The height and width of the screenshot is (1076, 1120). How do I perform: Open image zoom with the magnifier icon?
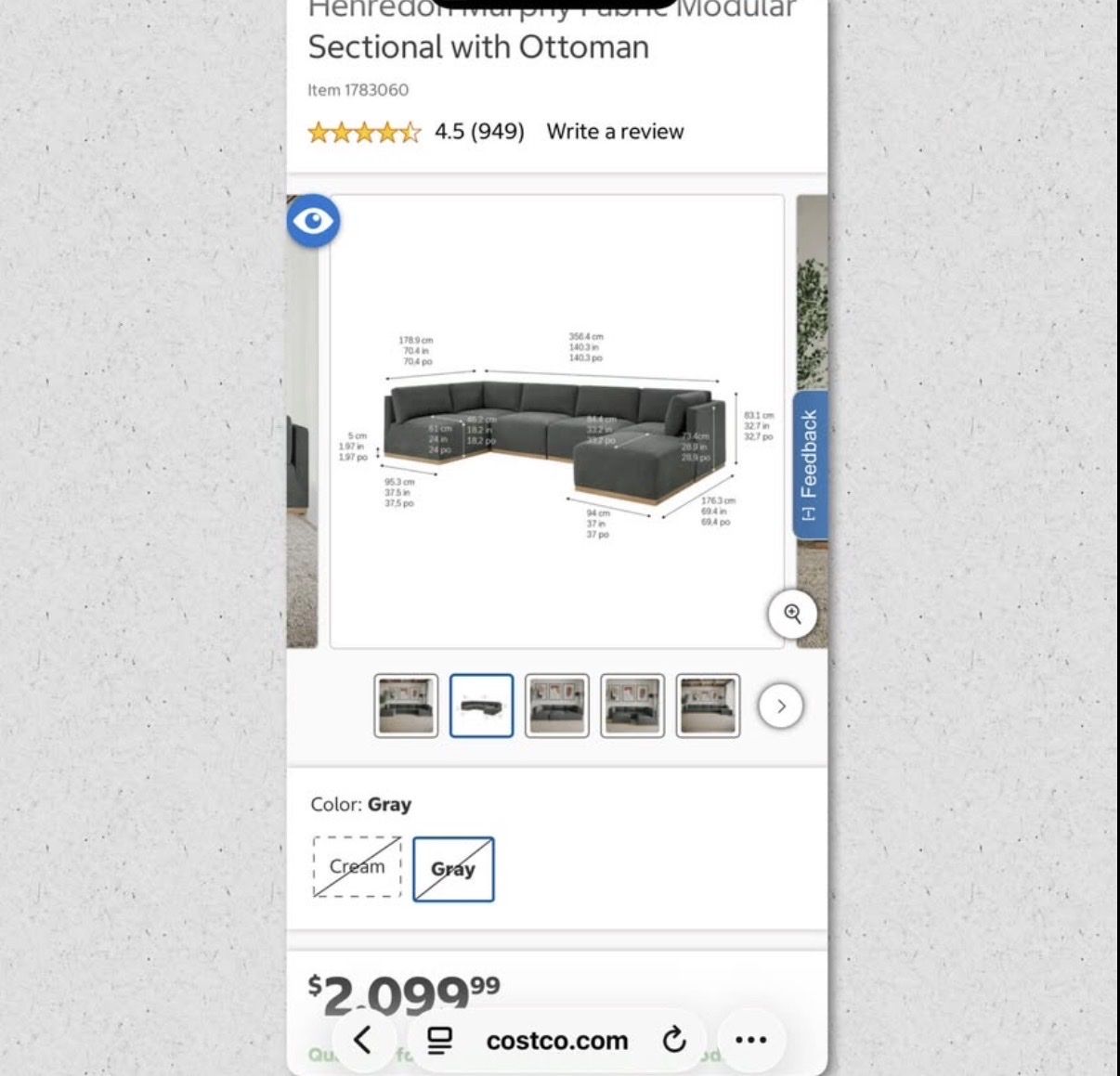coord(792,614)
